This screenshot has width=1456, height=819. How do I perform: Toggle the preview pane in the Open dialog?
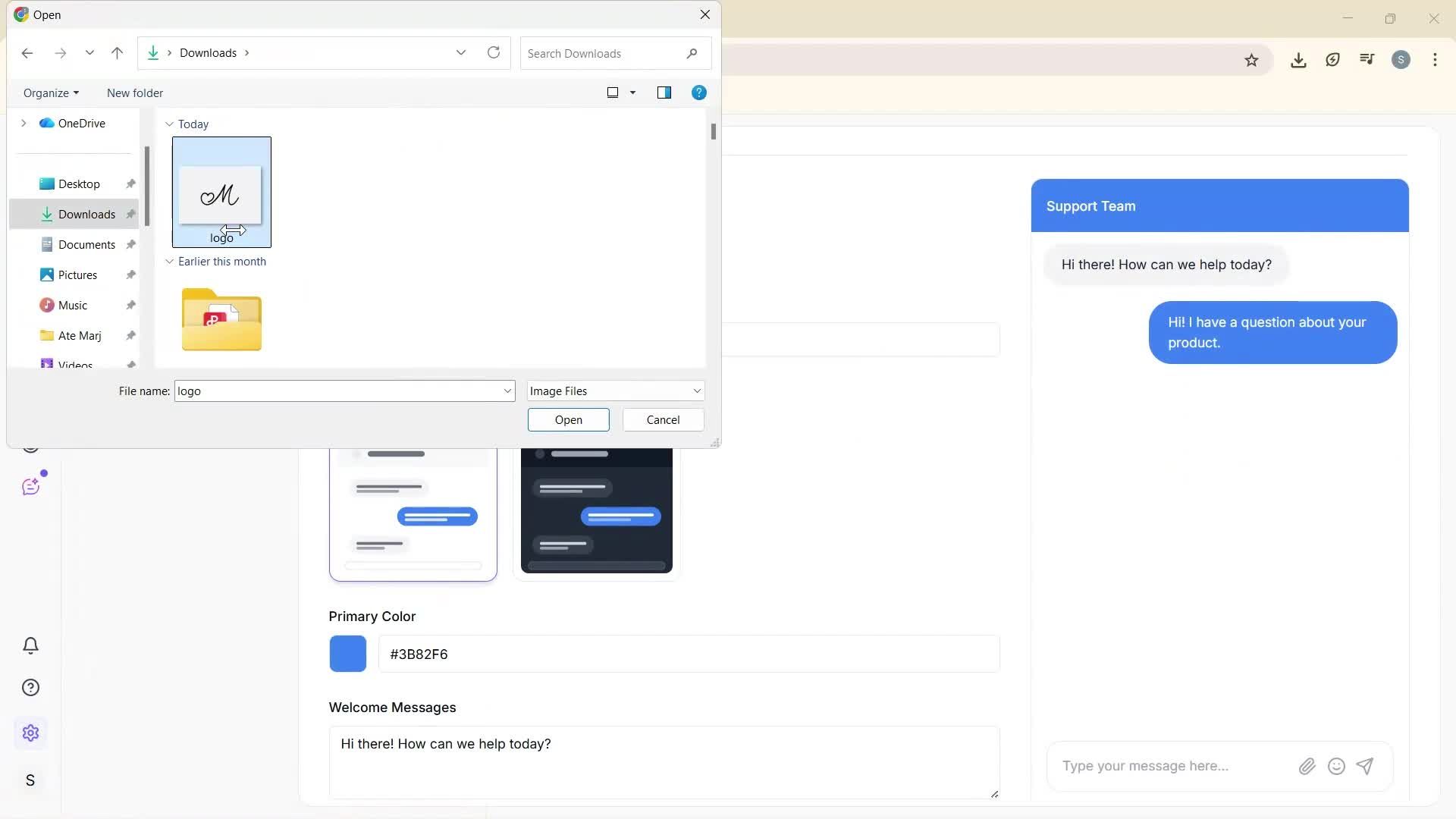tap(664, 93)
